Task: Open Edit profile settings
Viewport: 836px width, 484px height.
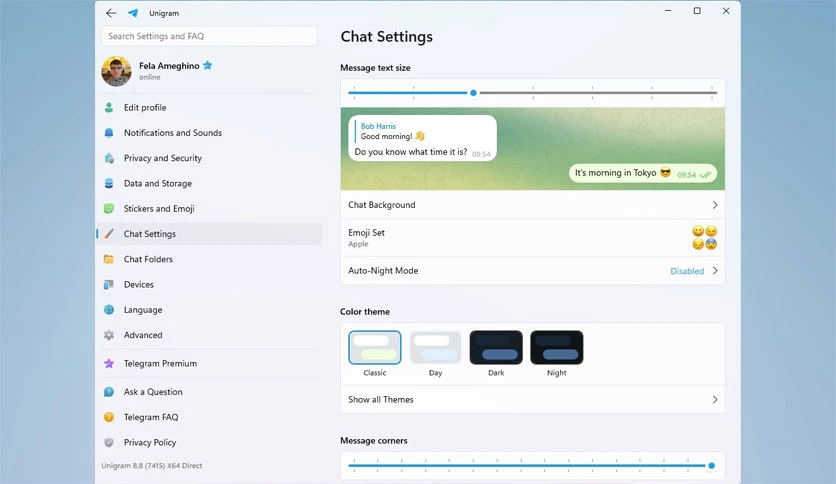Action: pyautogui.click(x=210, y=108)
